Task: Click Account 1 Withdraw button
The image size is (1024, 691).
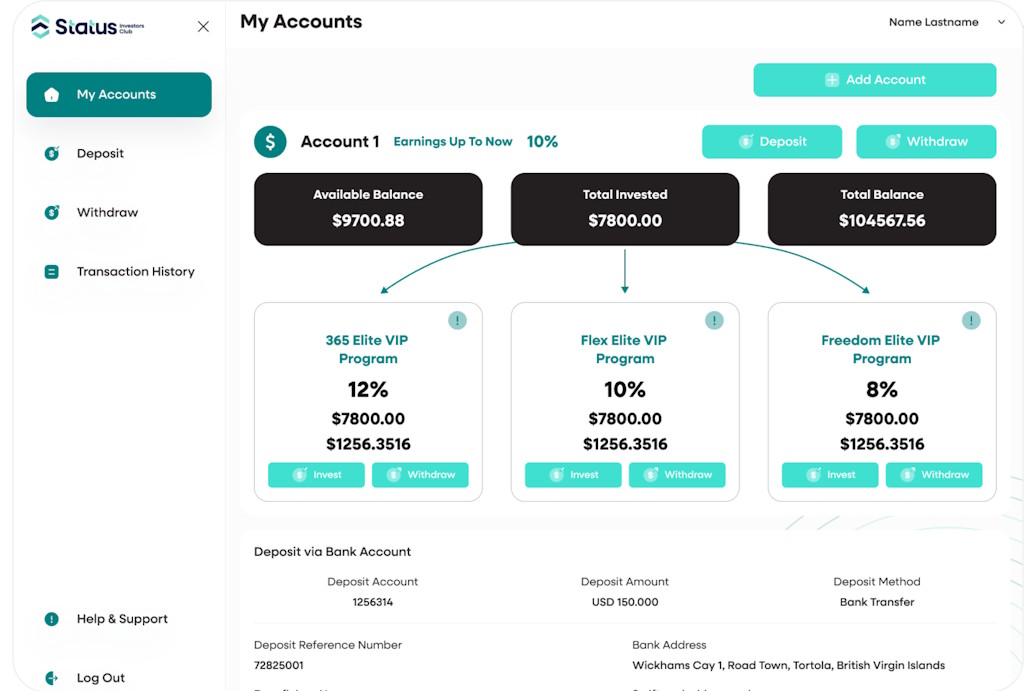Action: pos(926,142)
